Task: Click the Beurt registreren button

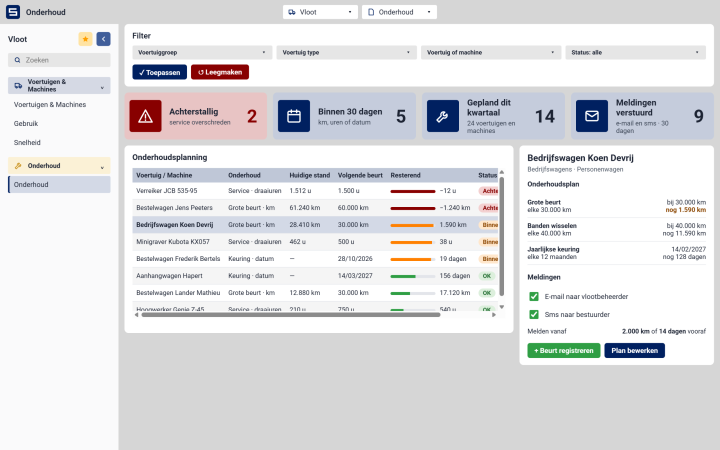Action: point(563,350)
